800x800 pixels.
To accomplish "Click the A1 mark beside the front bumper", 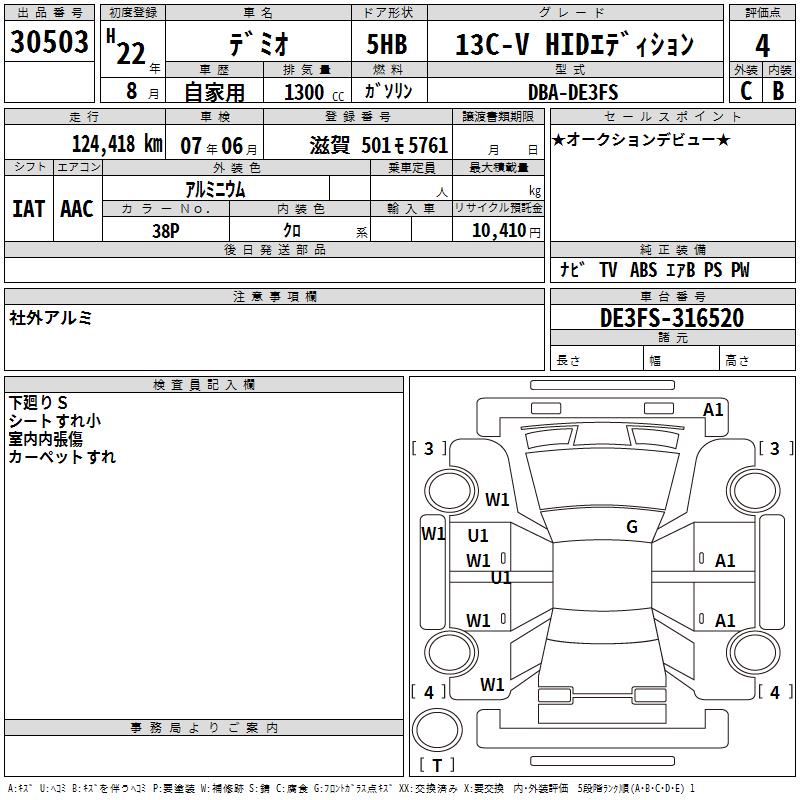I will pos(713,410).
